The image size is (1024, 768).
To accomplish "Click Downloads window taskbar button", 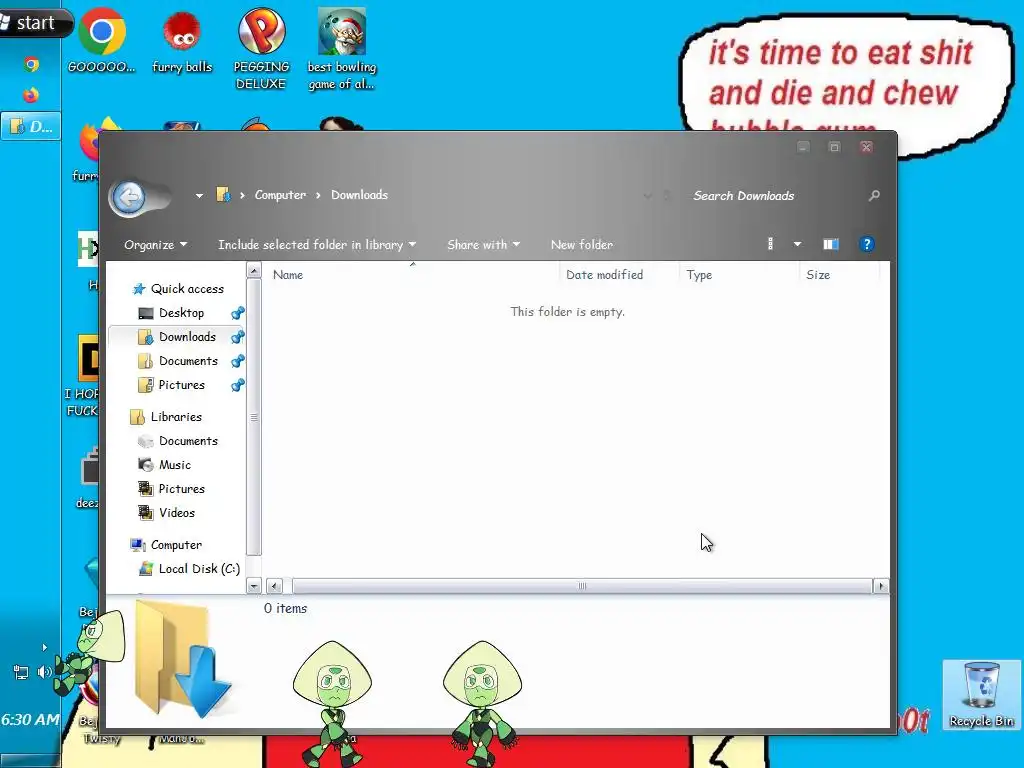I will pyautogui.click(x=31, y=126).
